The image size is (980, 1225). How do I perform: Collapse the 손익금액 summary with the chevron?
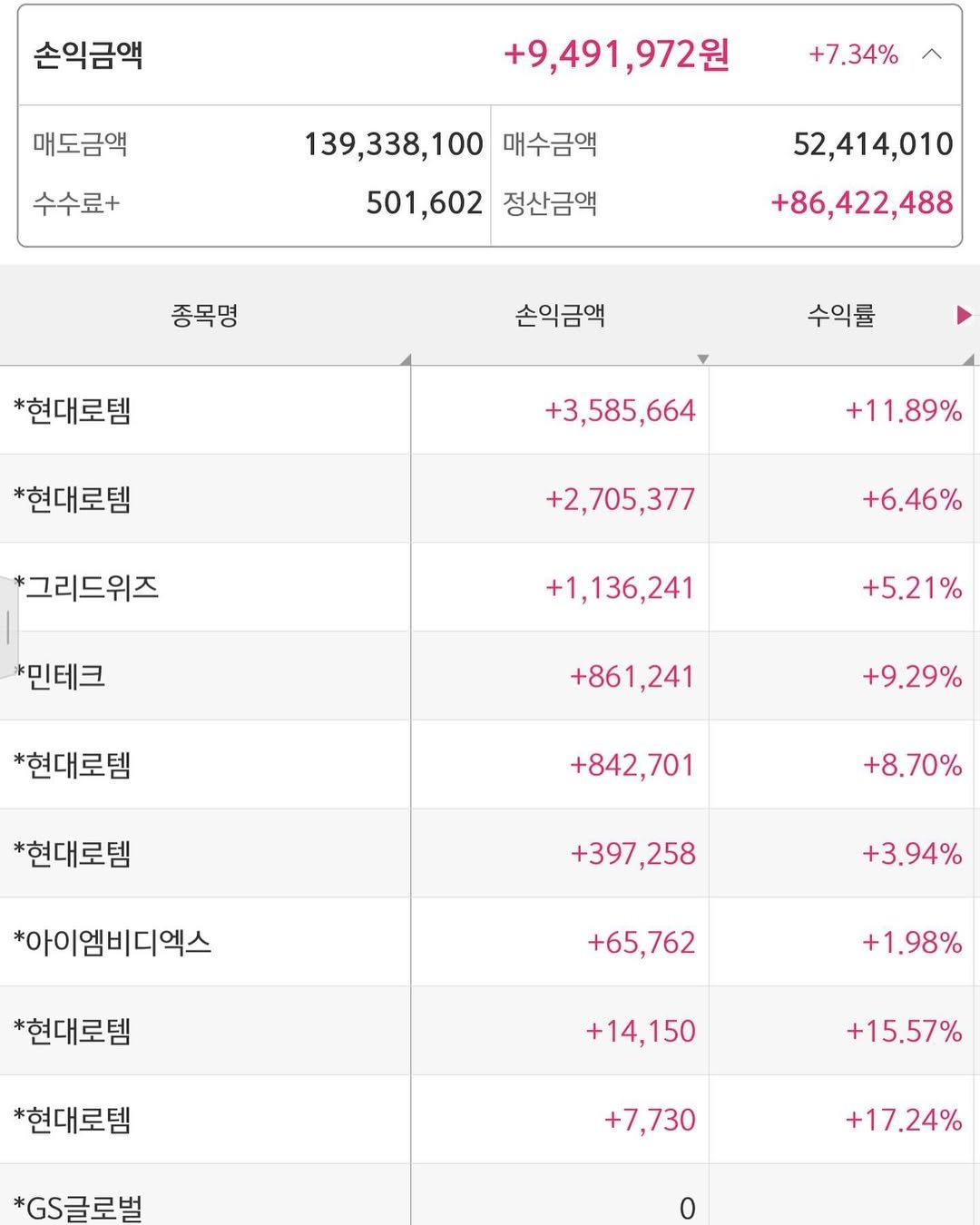click(x=932, y=54)
